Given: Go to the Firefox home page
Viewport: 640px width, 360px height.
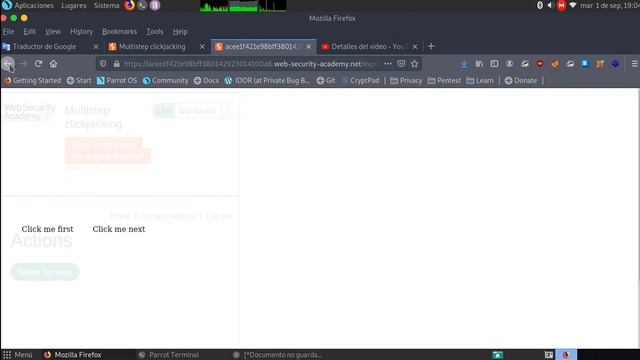Looking at the screenshot, I should 53,64.
